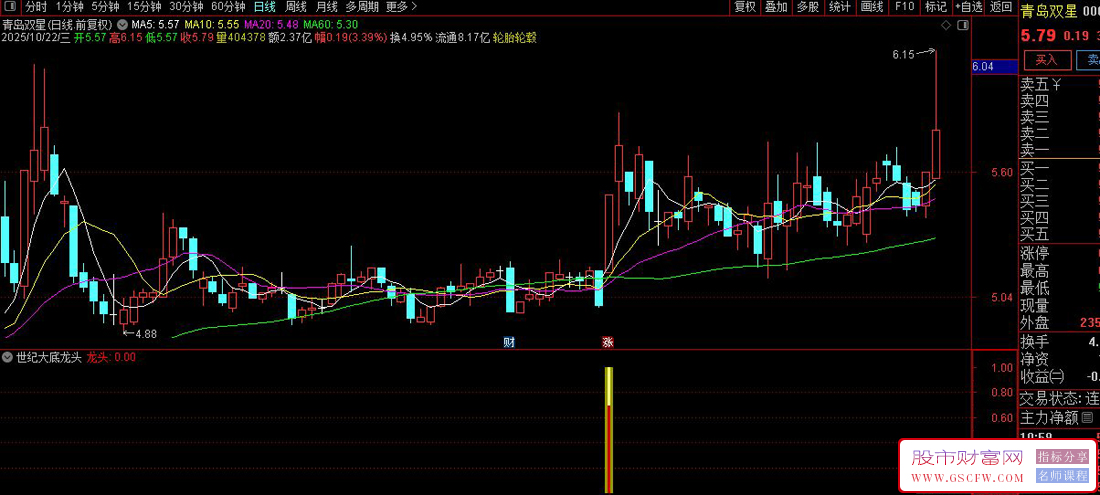Viewport: 1100px width, 495px height.
Task: Click the tall indicator signal bar
Action: pos(609,429)
